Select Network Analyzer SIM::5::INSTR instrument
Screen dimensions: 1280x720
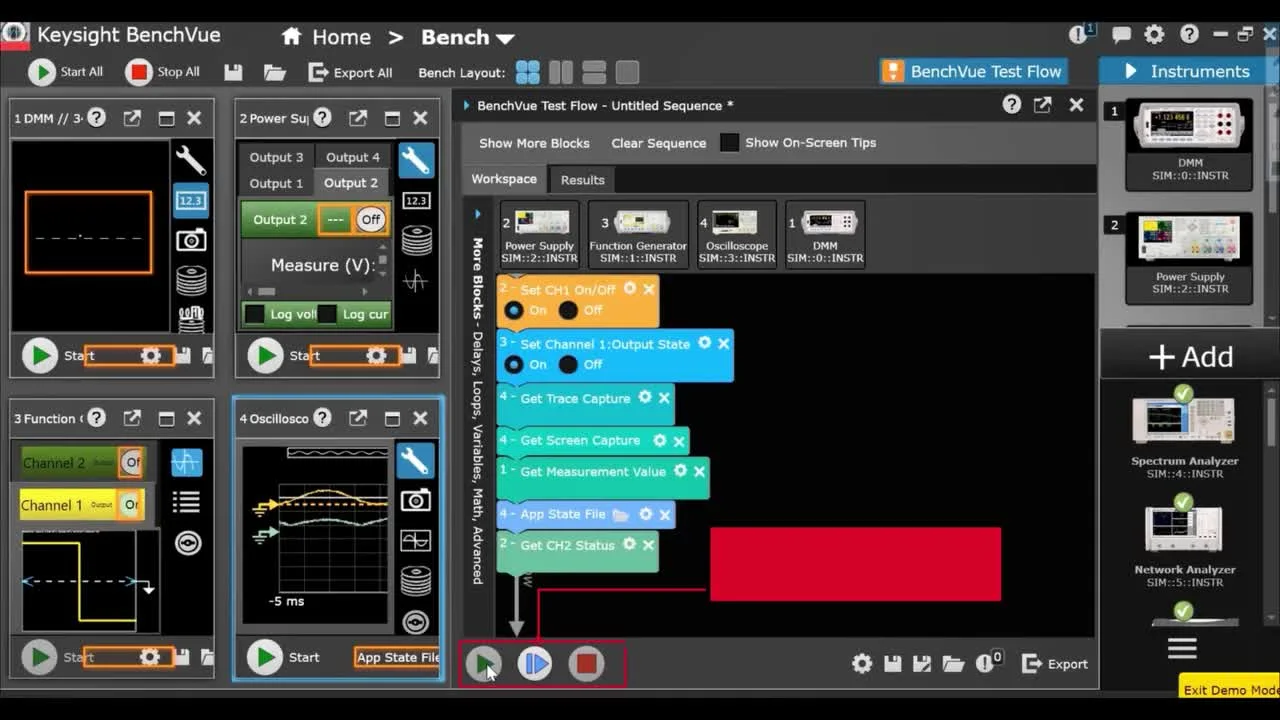tap(1184, 541)
